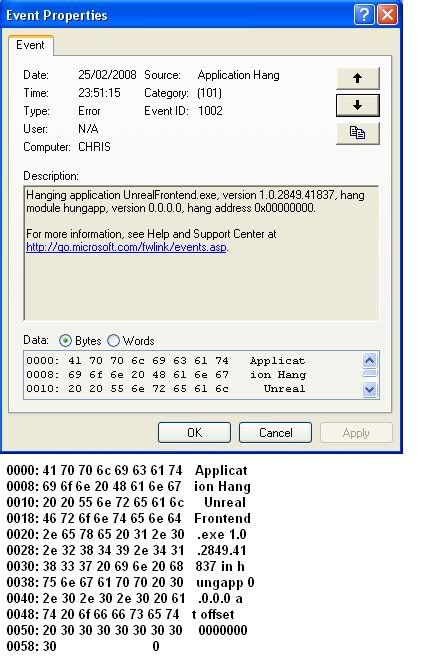Click the OK button
The image size is (429, 666).
point(195,433)
